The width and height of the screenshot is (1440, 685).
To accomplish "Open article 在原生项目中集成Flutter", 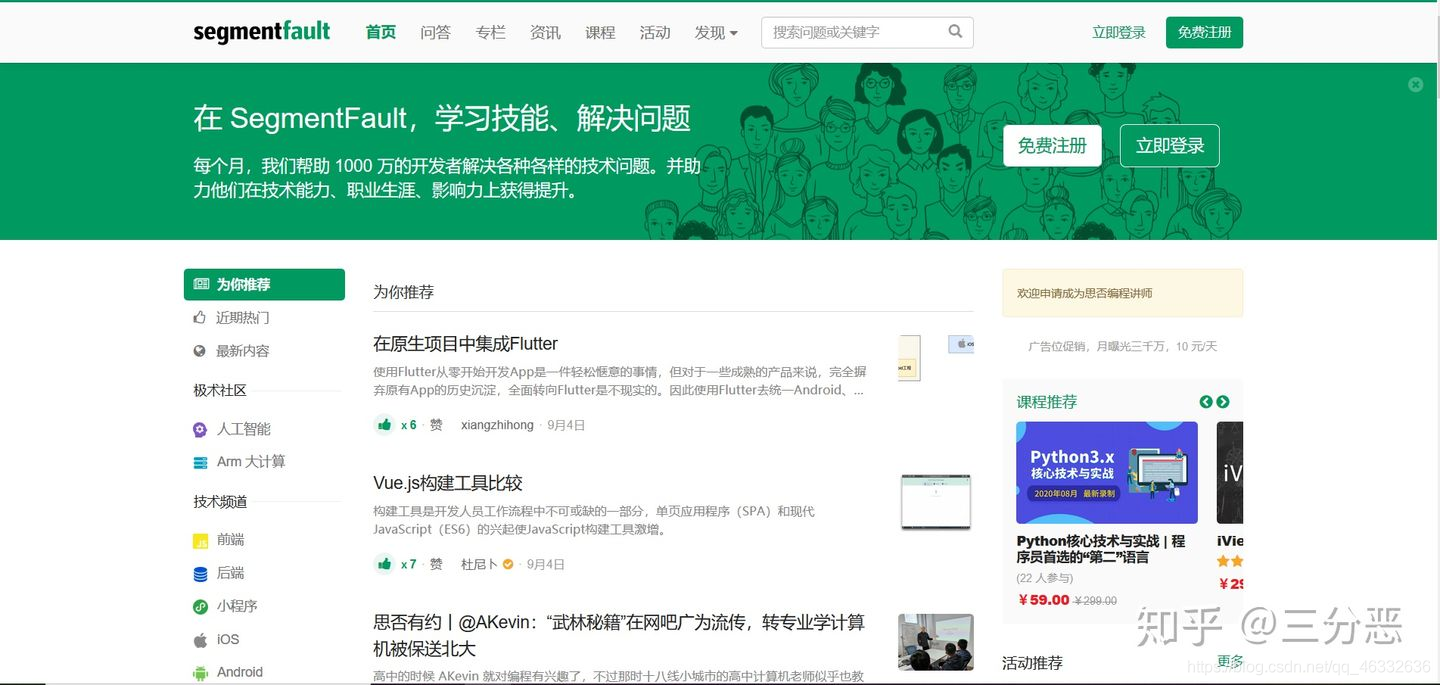I will (x=465, y=344).
